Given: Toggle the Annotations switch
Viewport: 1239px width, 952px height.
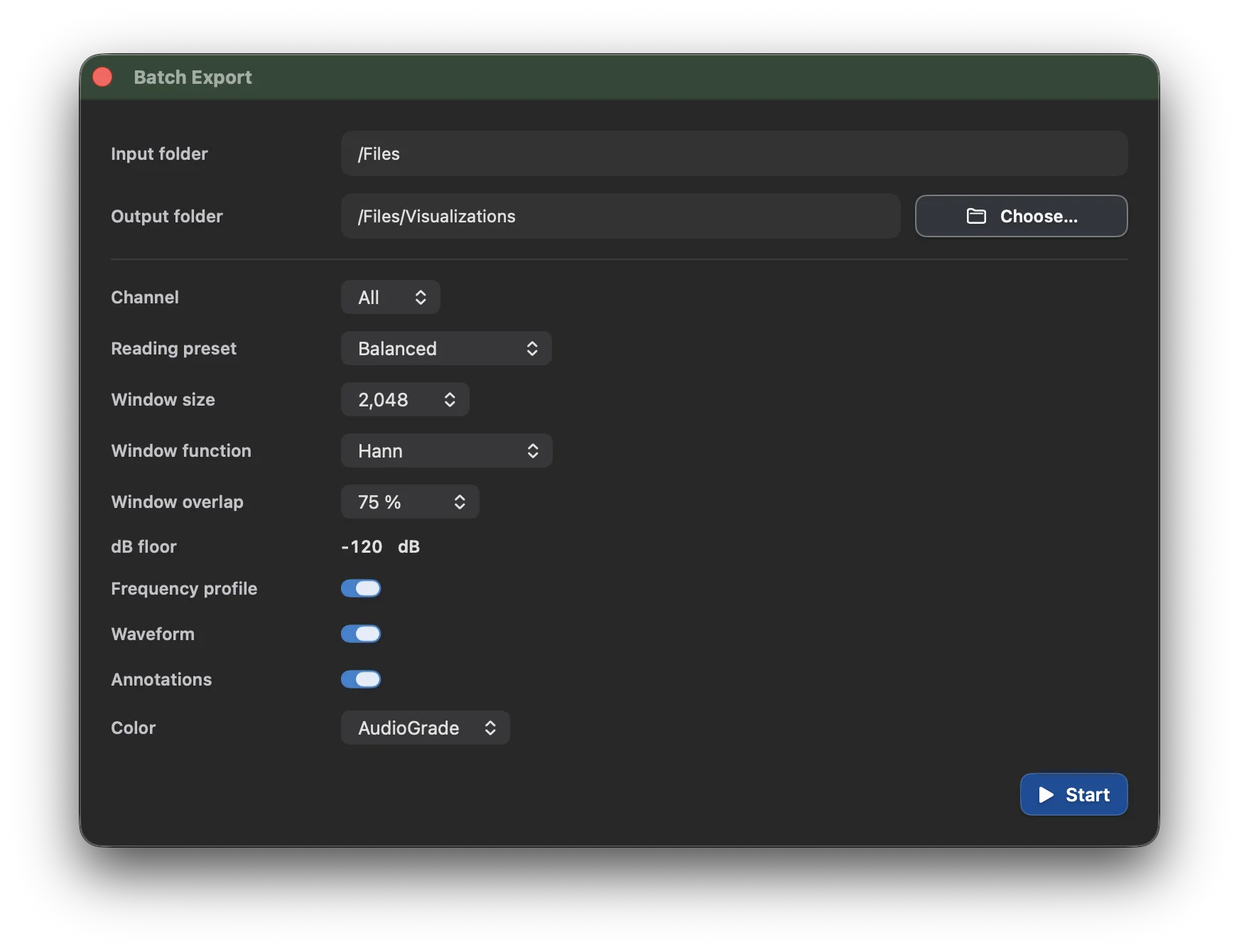Looking at the screenshot, I should (361, 679).
